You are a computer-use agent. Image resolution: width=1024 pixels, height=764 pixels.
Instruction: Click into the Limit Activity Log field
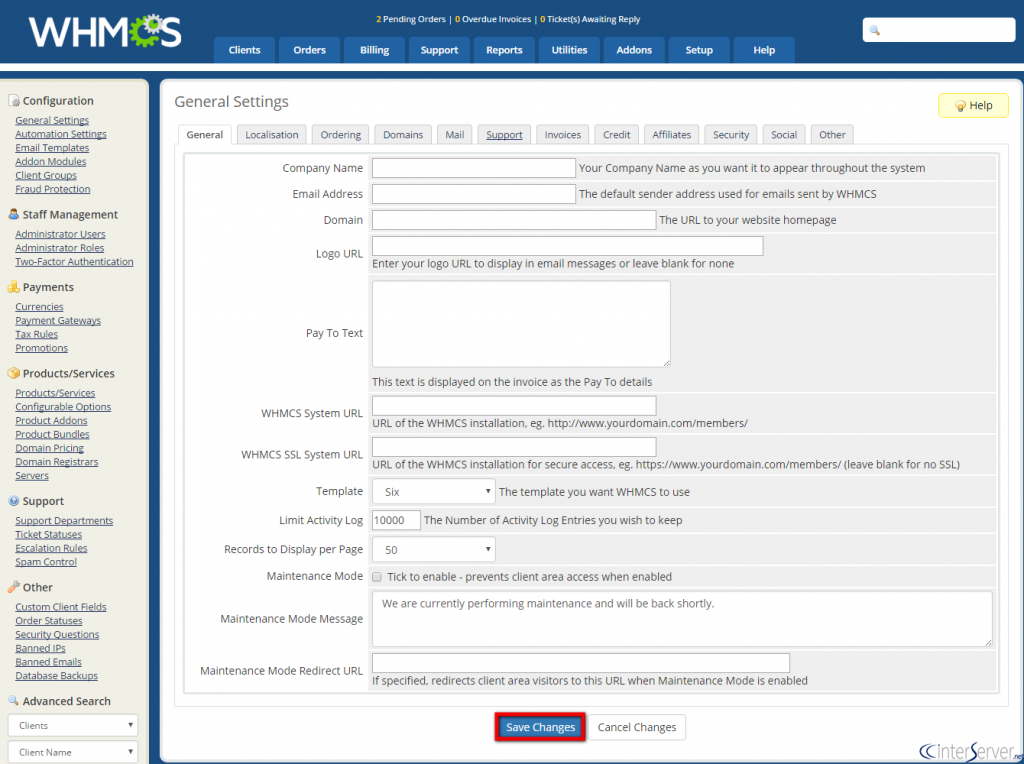(x=396, y=520)
